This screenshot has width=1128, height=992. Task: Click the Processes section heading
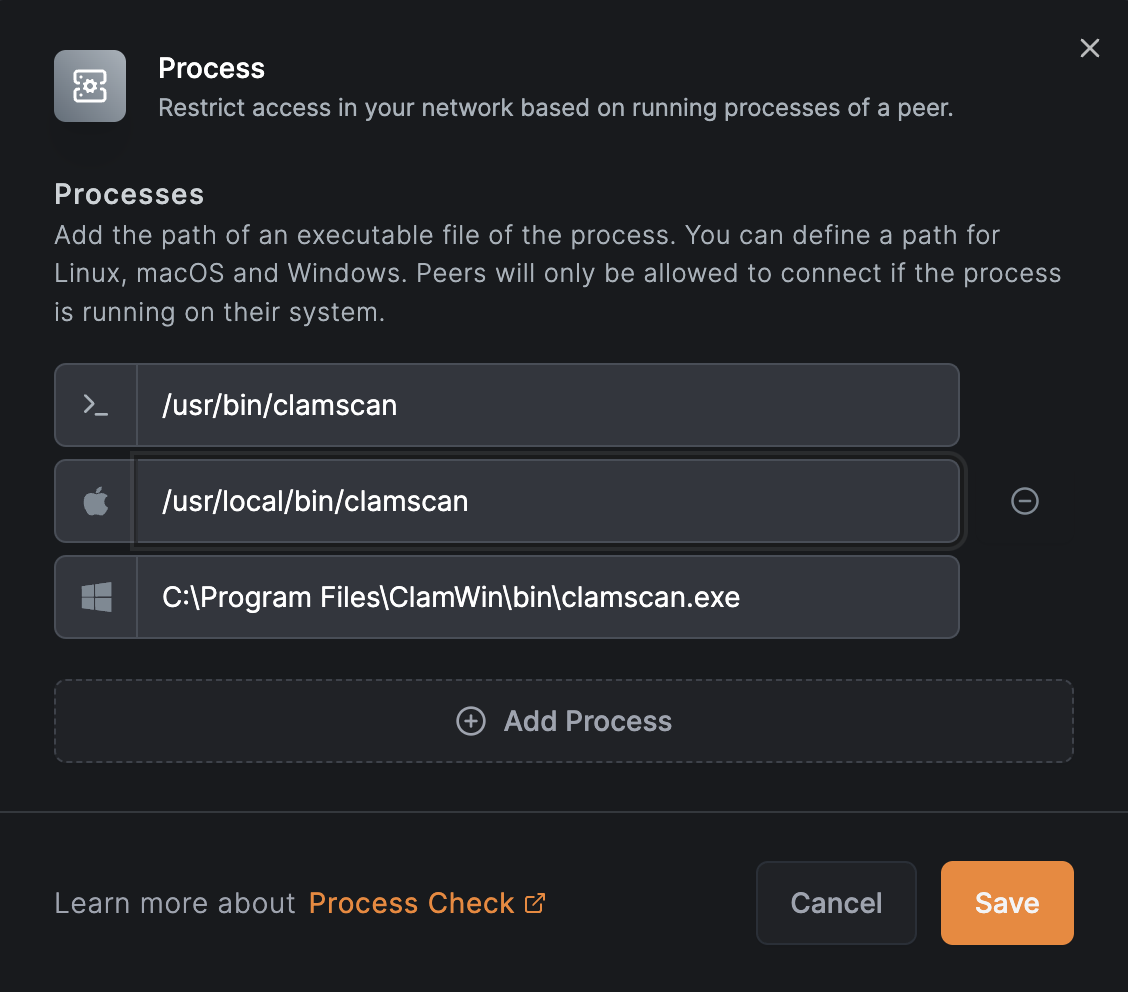coord(129,194)
